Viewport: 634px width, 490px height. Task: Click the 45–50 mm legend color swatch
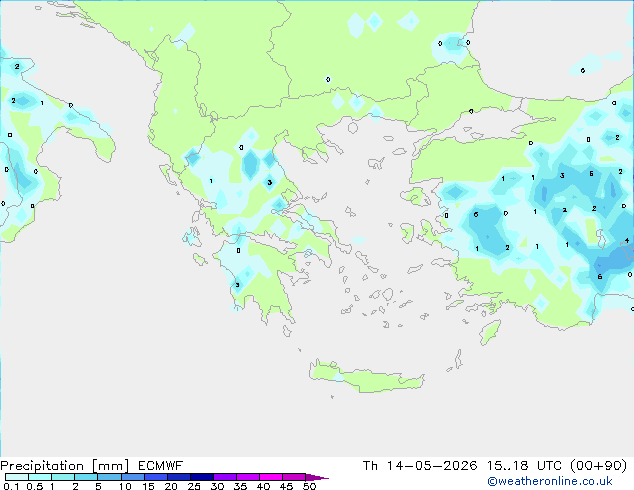(x=294, y=477)
